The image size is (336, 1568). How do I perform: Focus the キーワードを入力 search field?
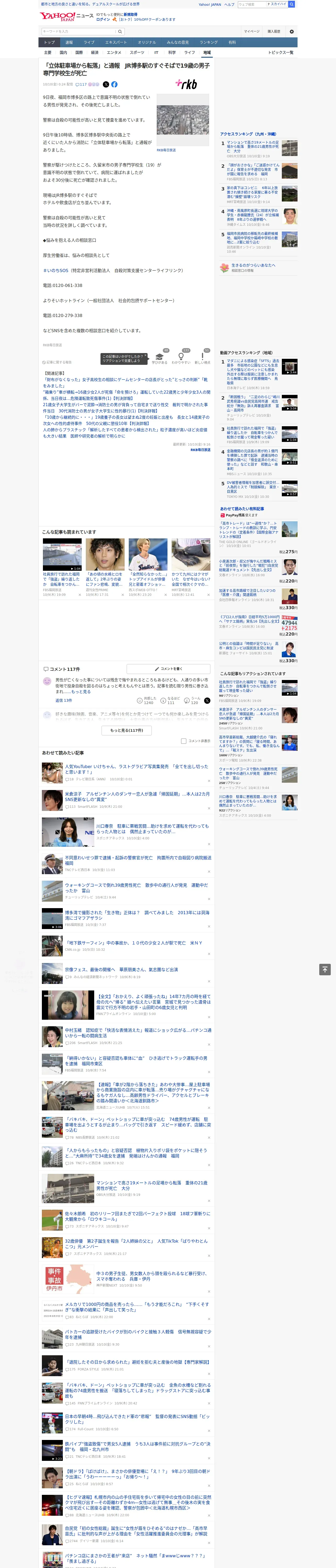tap(79, 32)
